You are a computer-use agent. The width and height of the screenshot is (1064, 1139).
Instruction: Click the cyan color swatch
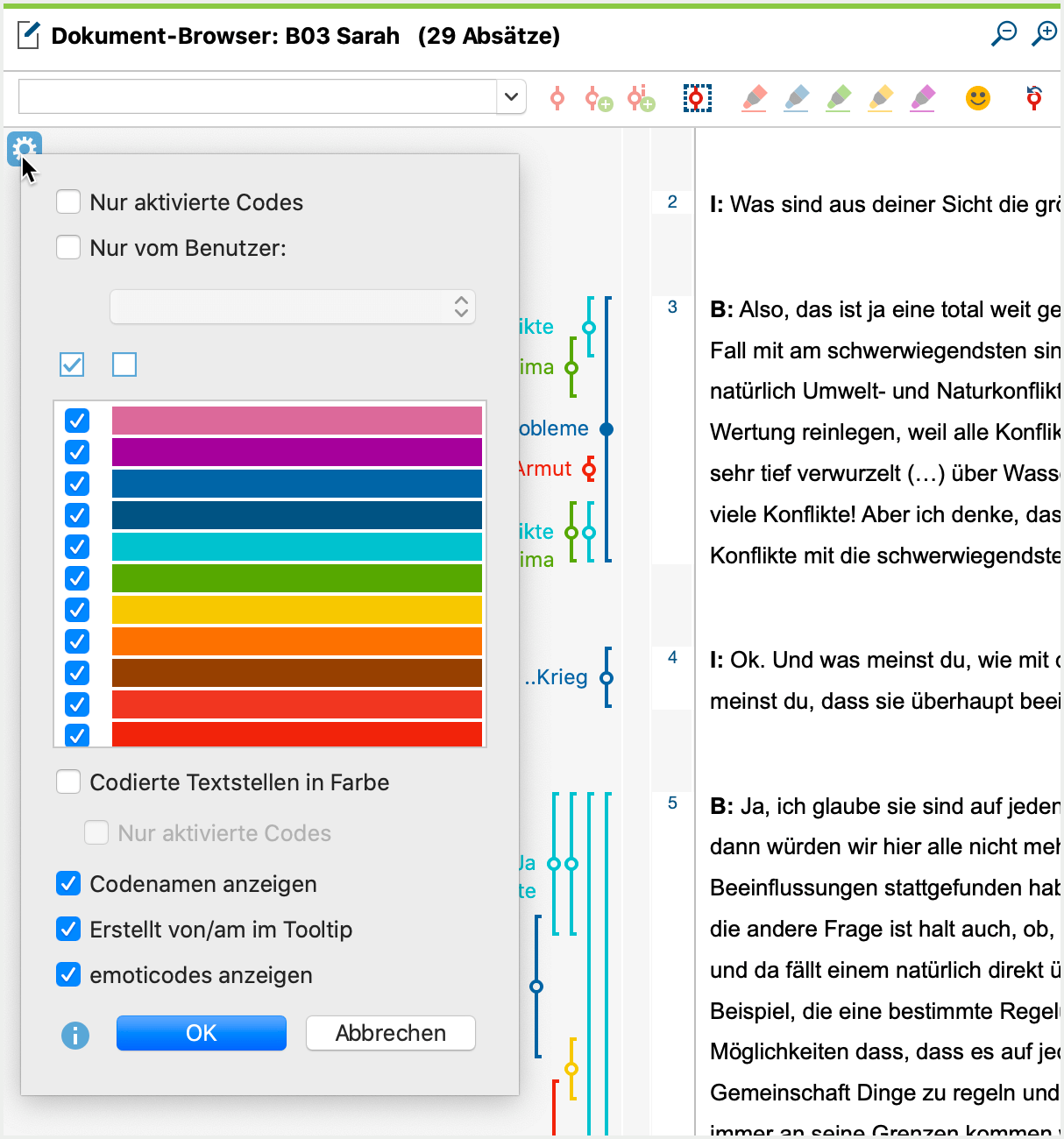pyautogui.click(x=296, y=547)
